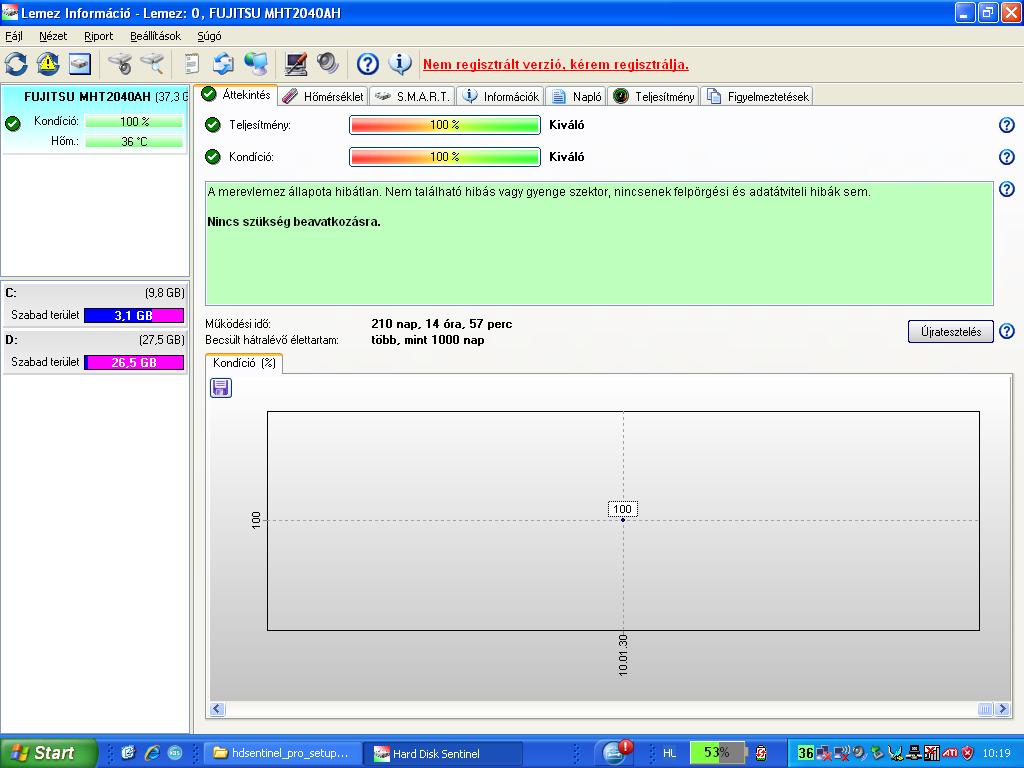
Task: Click the loudspeaker sound toolbar icon
Action: [x=327, y=64]
